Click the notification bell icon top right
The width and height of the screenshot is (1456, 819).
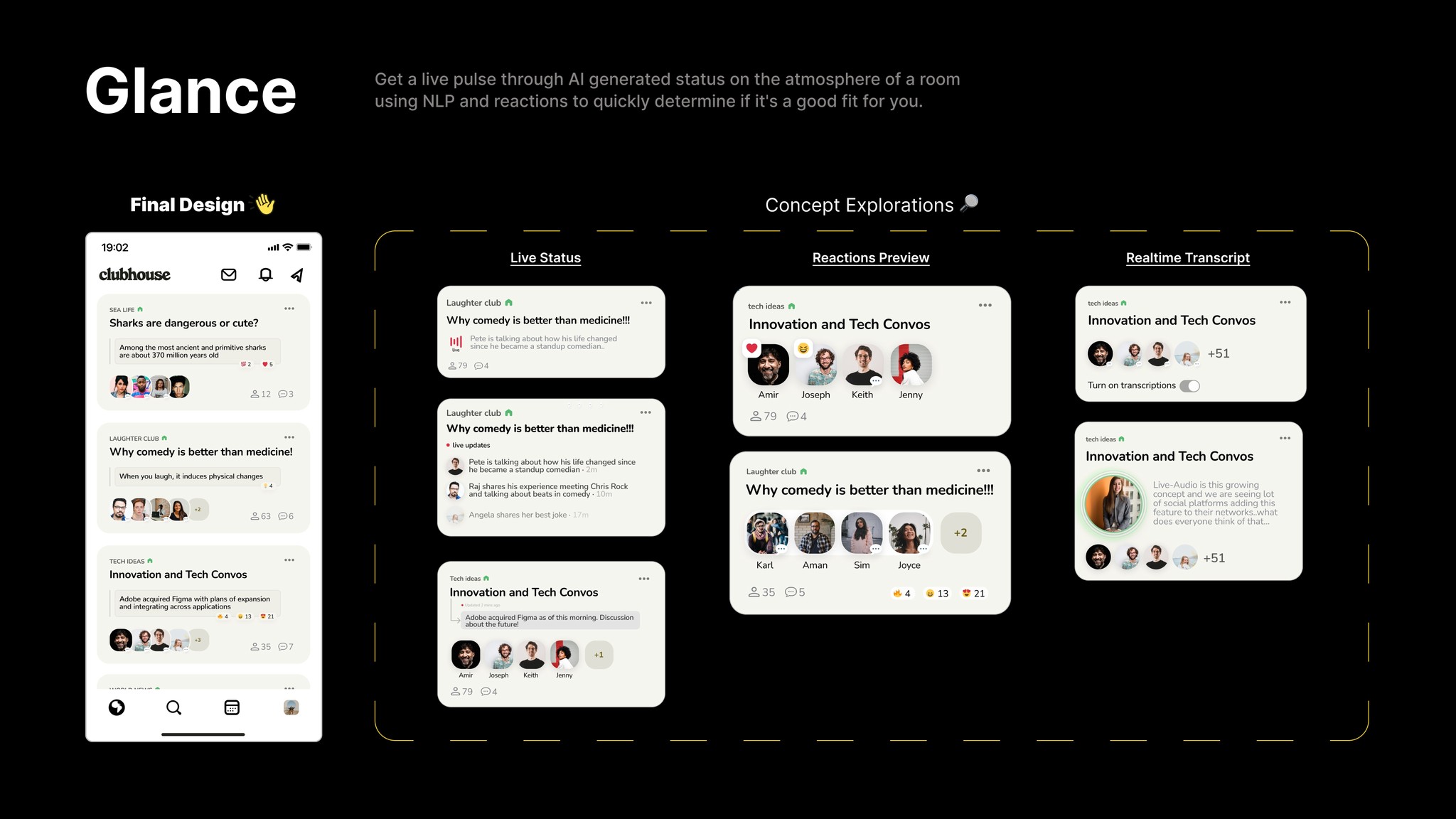tap(265, 274)
